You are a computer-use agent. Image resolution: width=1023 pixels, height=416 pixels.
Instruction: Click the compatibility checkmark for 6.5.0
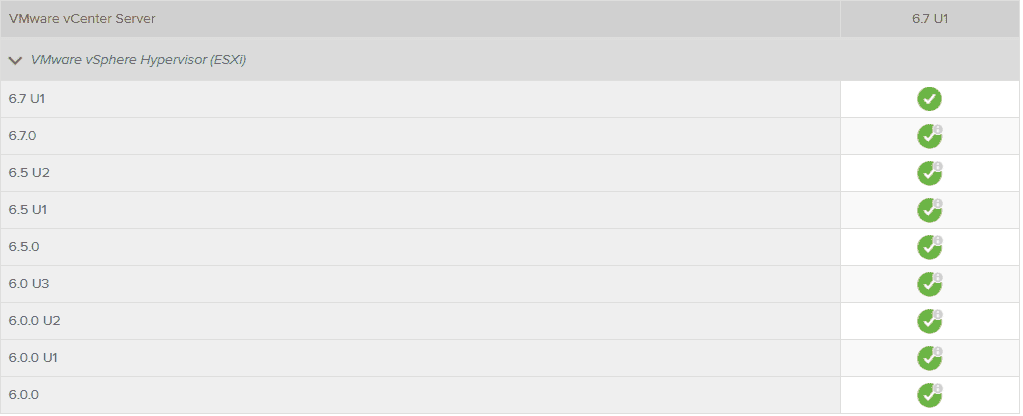(929, 247)
